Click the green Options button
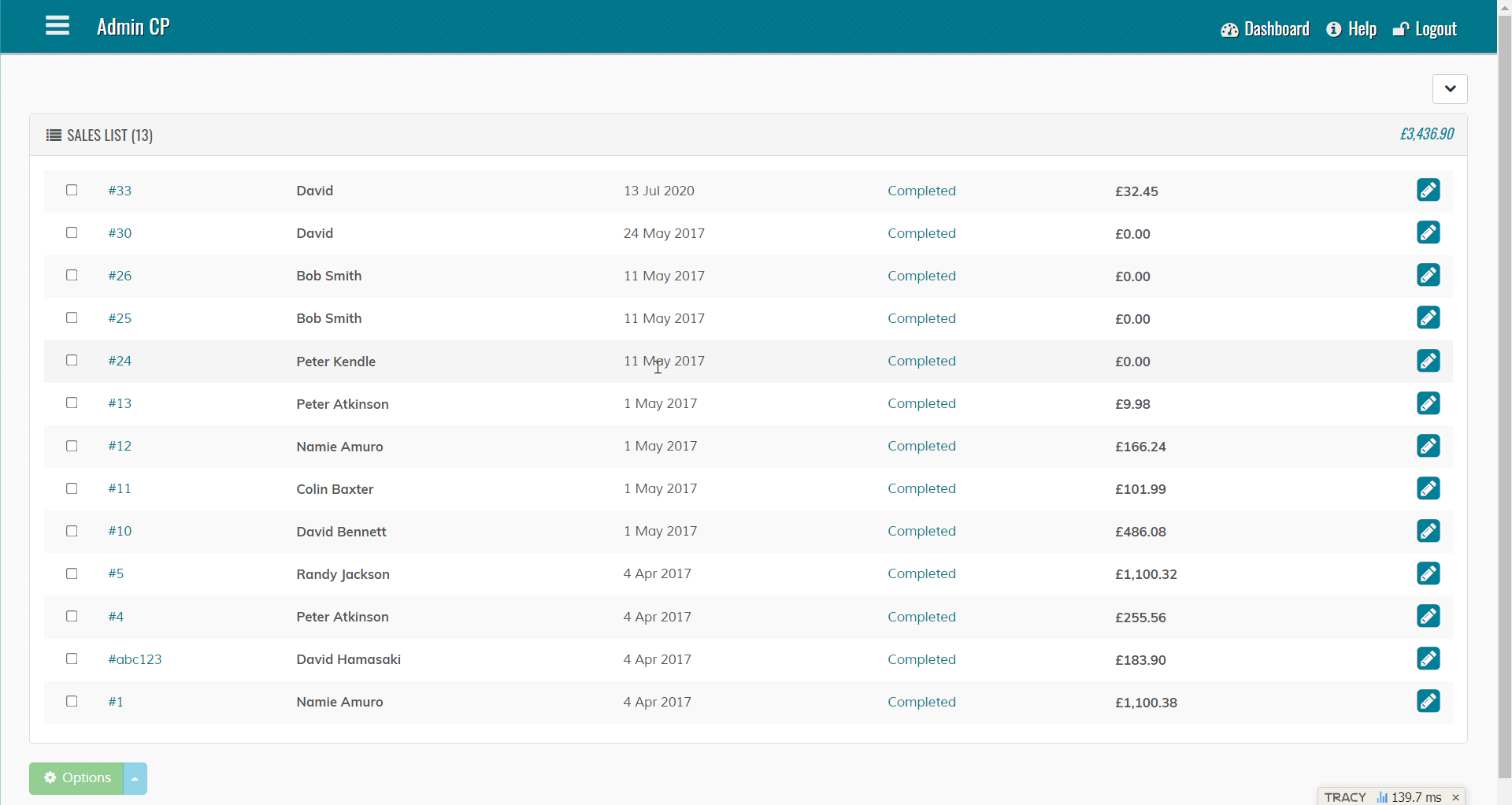Image resolution: width=1512 pixels, height=805 pixels. [x=76, y=778]
